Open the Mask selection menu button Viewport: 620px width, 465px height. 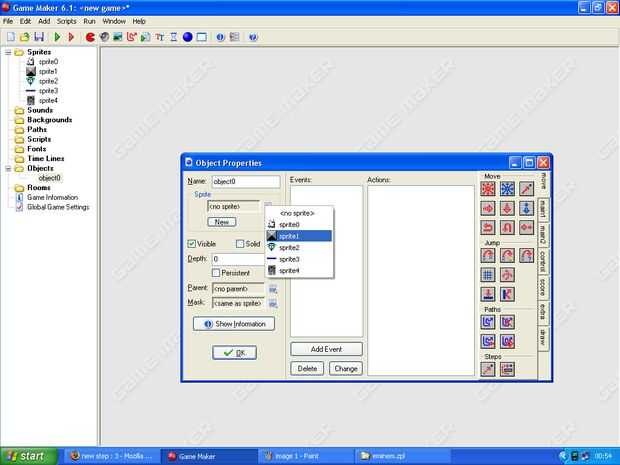click(273, 304)
